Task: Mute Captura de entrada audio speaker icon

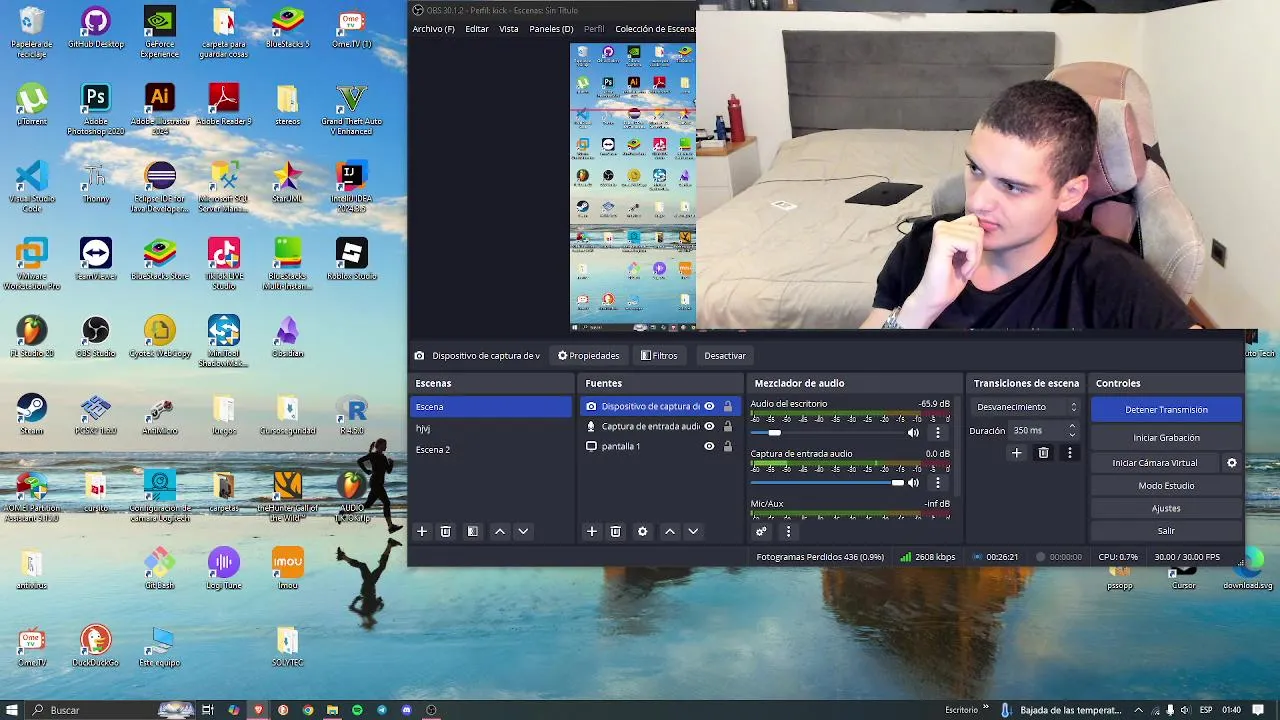Action: tap(913, 483)
